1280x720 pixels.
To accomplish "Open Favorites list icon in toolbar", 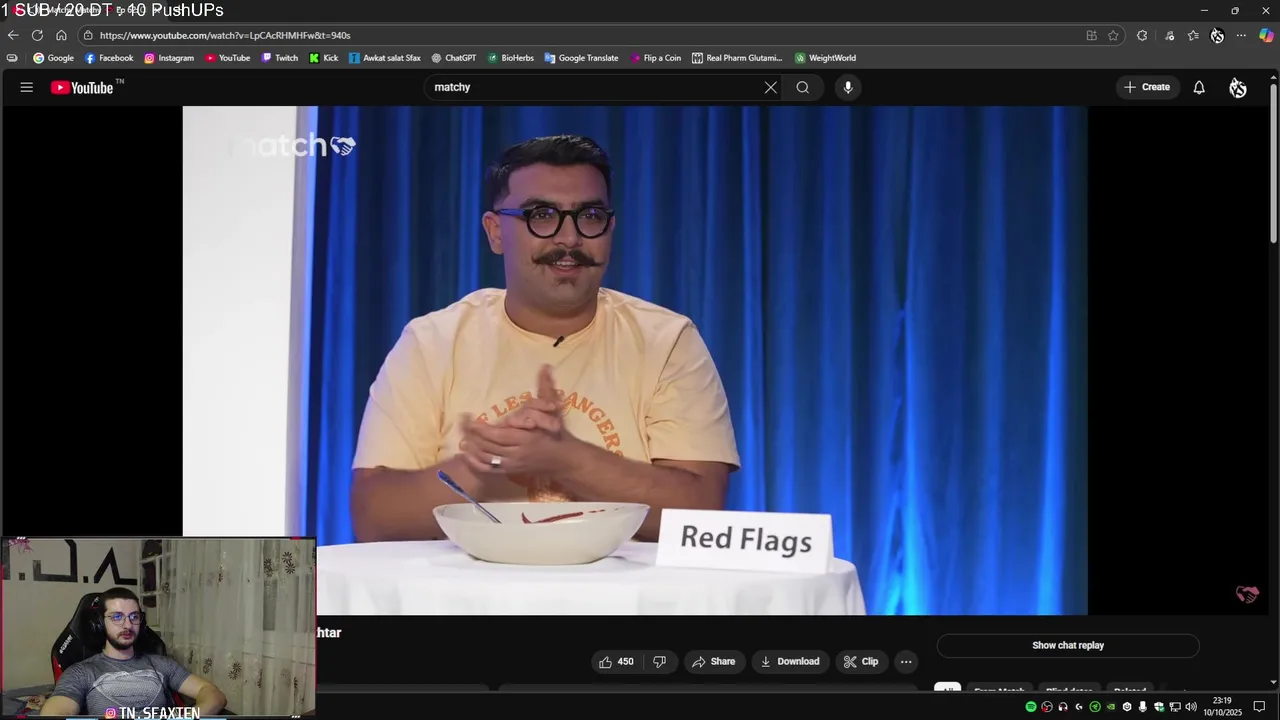I will 1193,35.
